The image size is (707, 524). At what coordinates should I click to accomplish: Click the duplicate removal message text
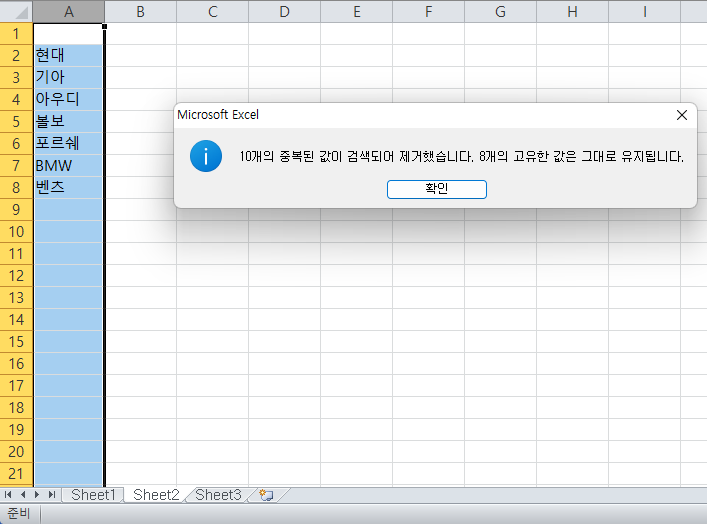pyautogui.click(x=461, y=156)
